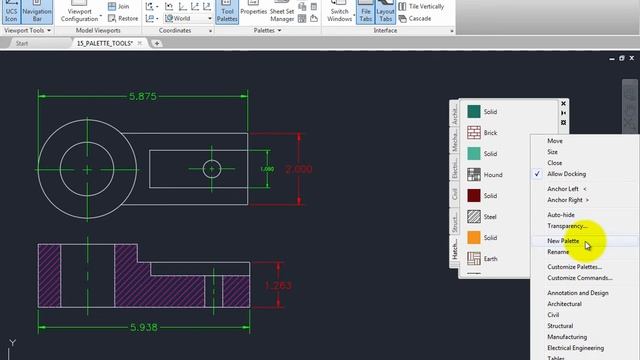Click the Cascade windows icon
The image size is (640, 360).
402,18
